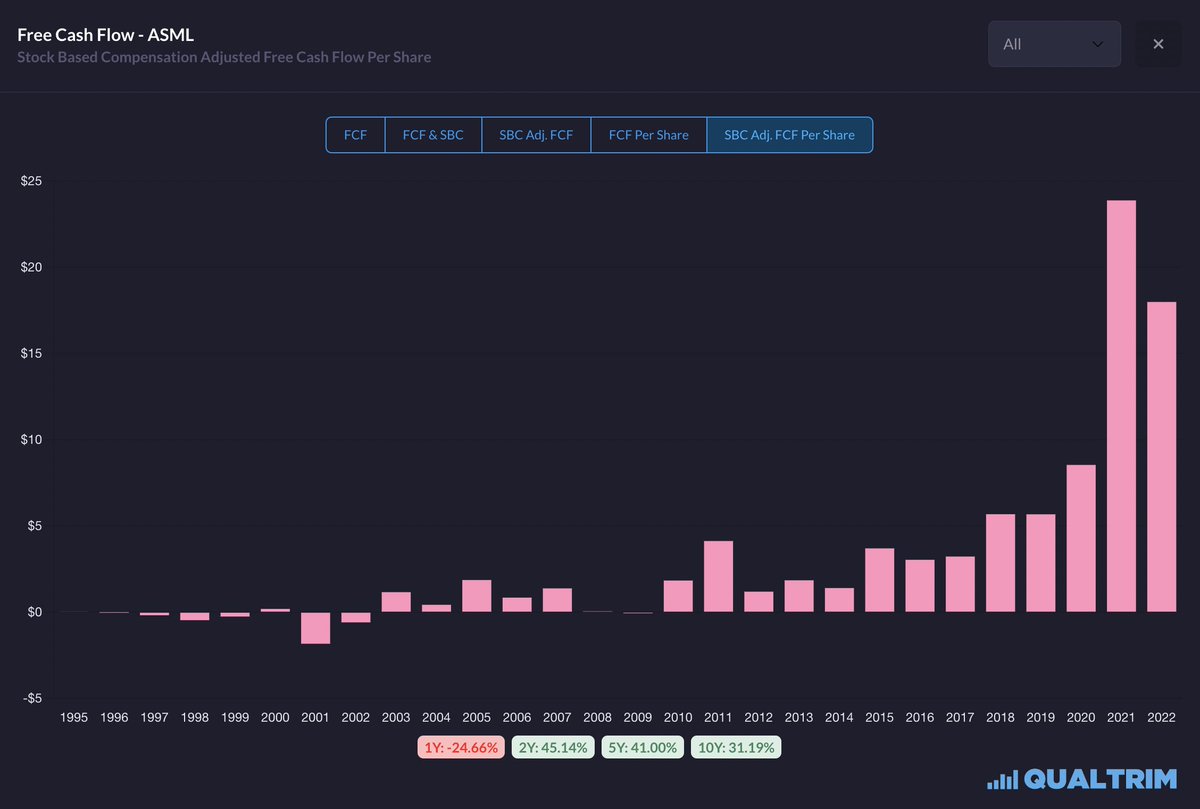Select the 2010 bar

[x=678, y=596]
